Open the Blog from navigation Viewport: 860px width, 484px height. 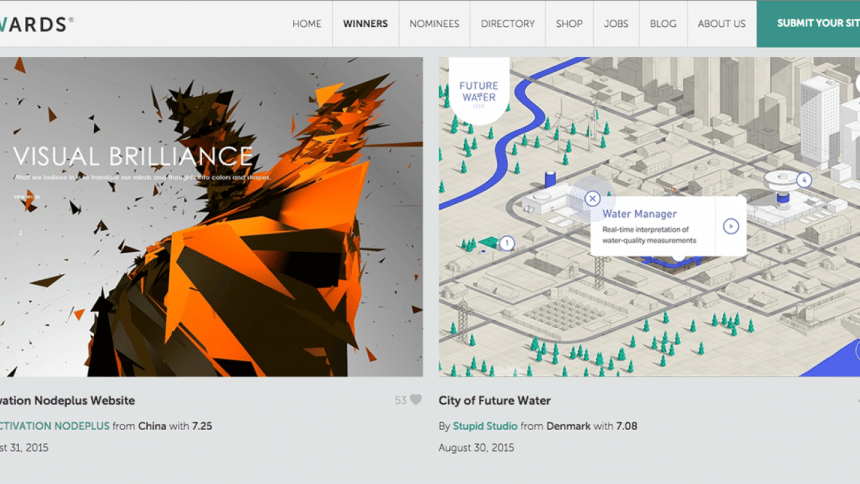[663, 24]
